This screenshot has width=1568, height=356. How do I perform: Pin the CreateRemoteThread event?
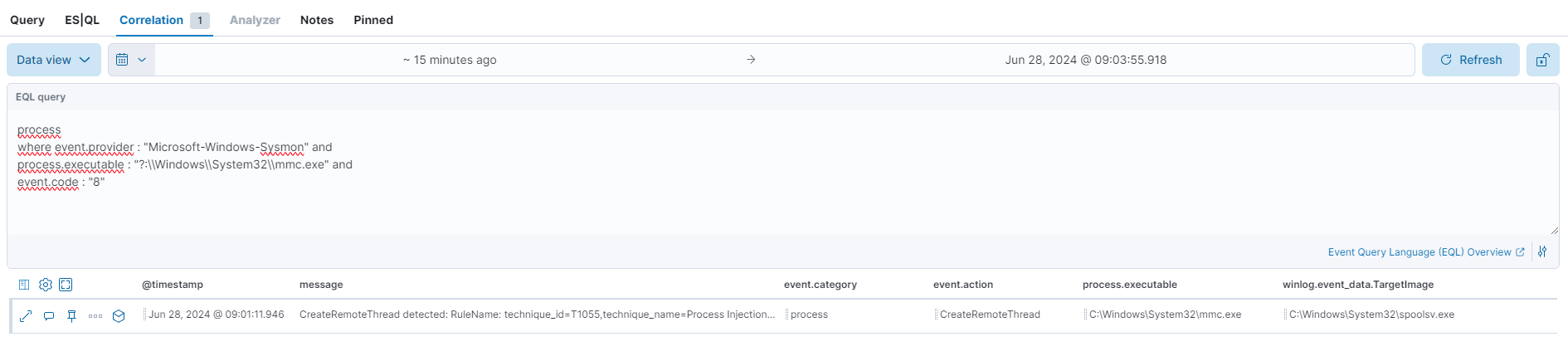tap(72, 315)
